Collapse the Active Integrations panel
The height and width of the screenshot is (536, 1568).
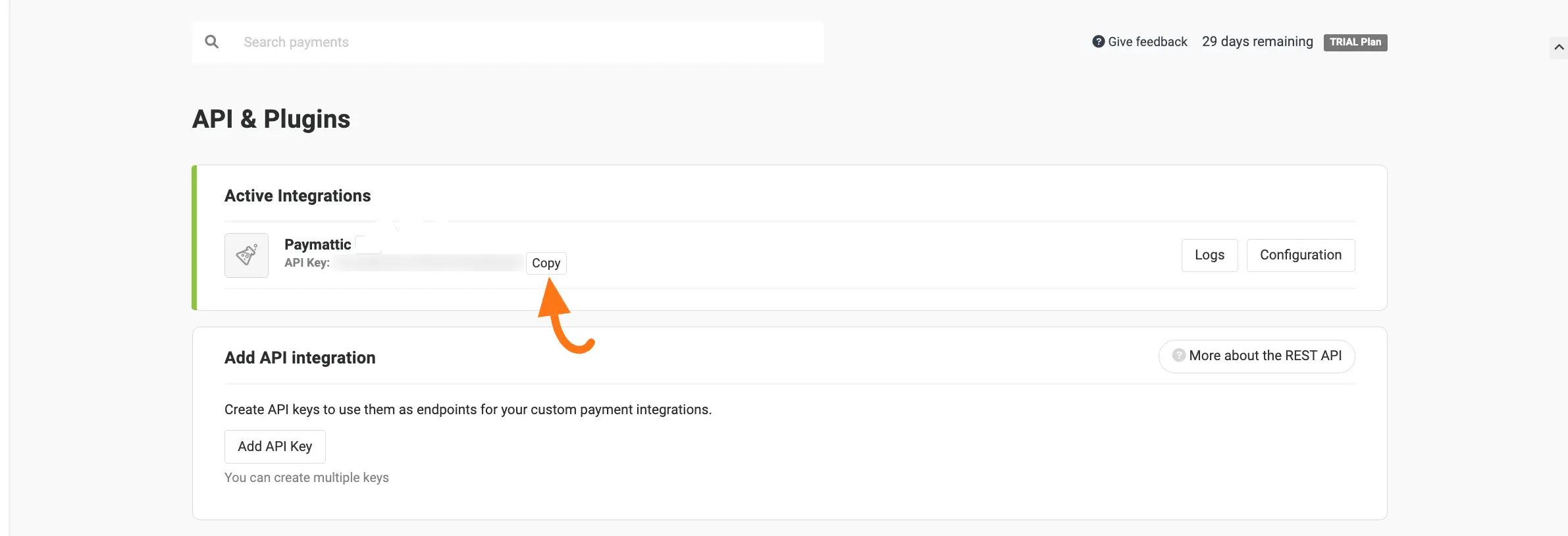(x=298, y=196)
